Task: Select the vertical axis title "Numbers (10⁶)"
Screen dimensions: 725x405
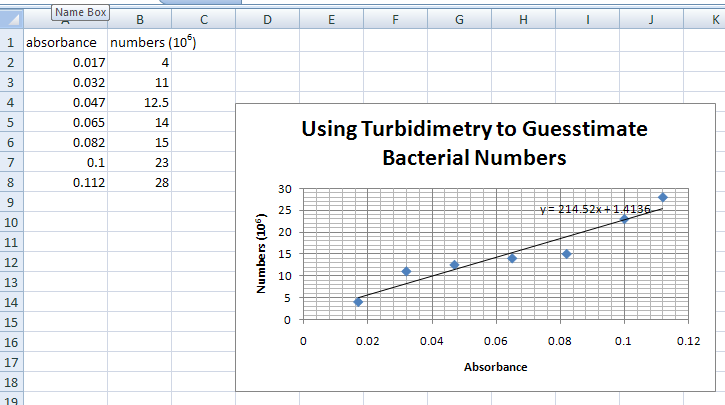Action: [x=262, y=254]
